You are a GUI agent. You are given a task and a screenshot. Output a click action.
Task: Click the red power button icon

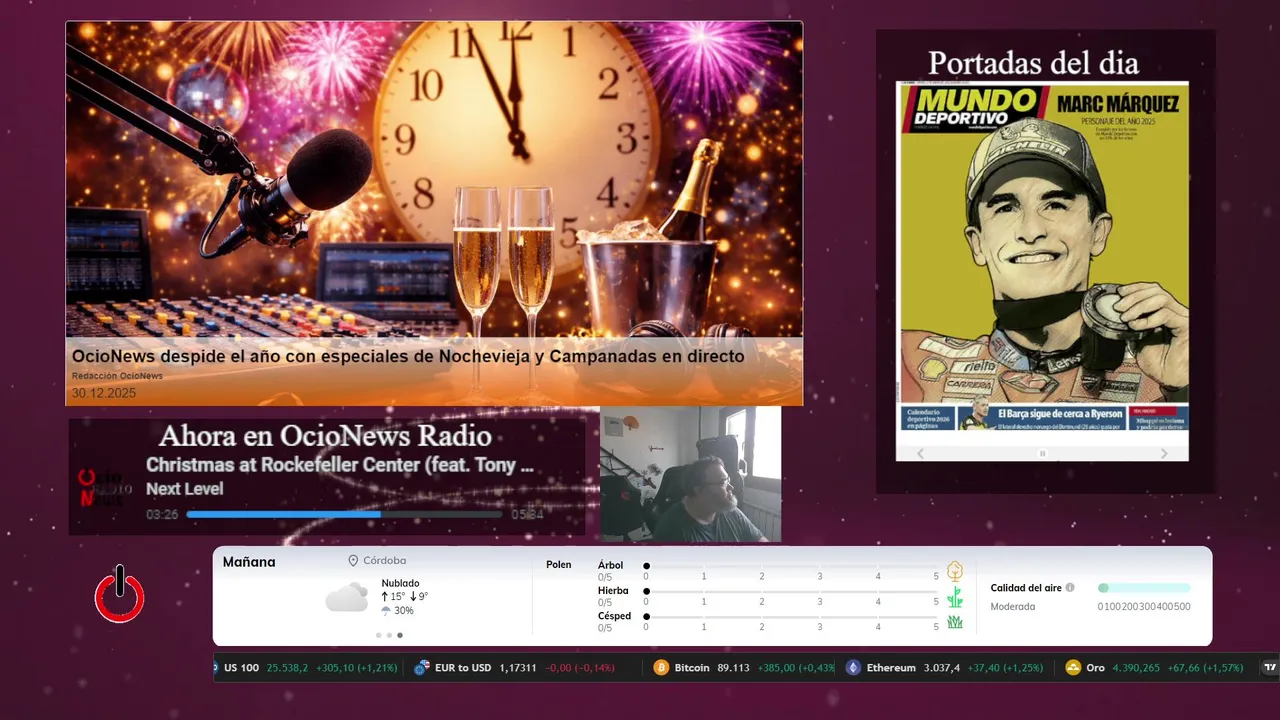120,594
